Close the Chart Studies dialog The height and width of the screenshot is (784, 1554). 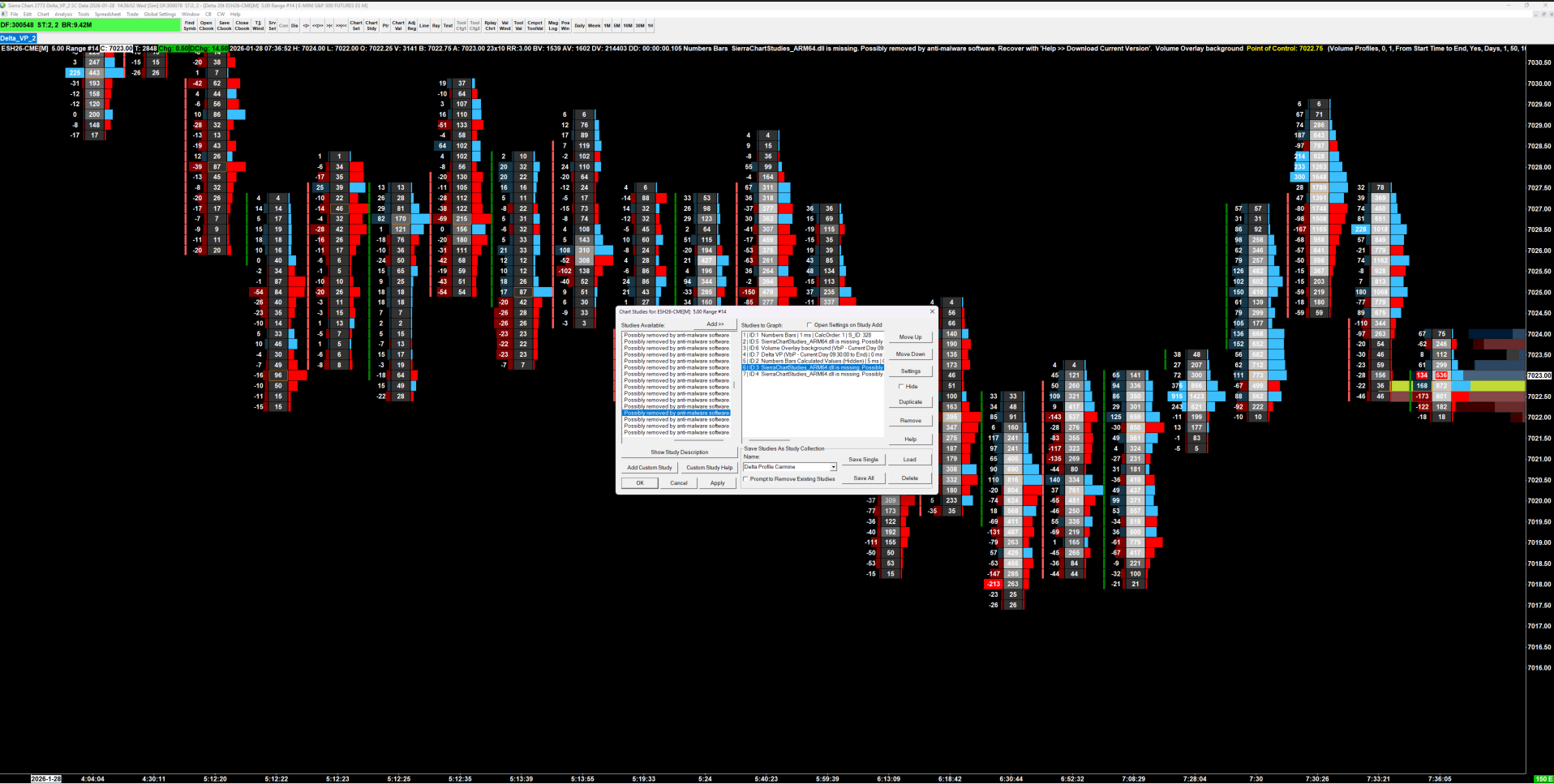tap(932, 311)
